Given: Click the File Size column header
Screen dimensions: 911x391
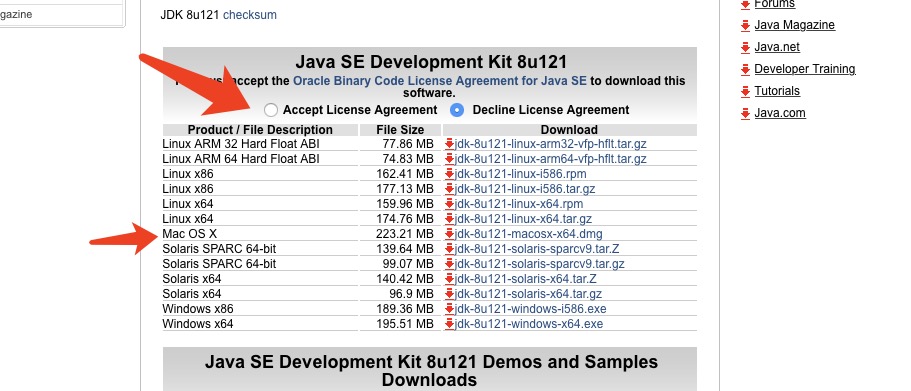Looking at the screenshot, I should [400, 130].
